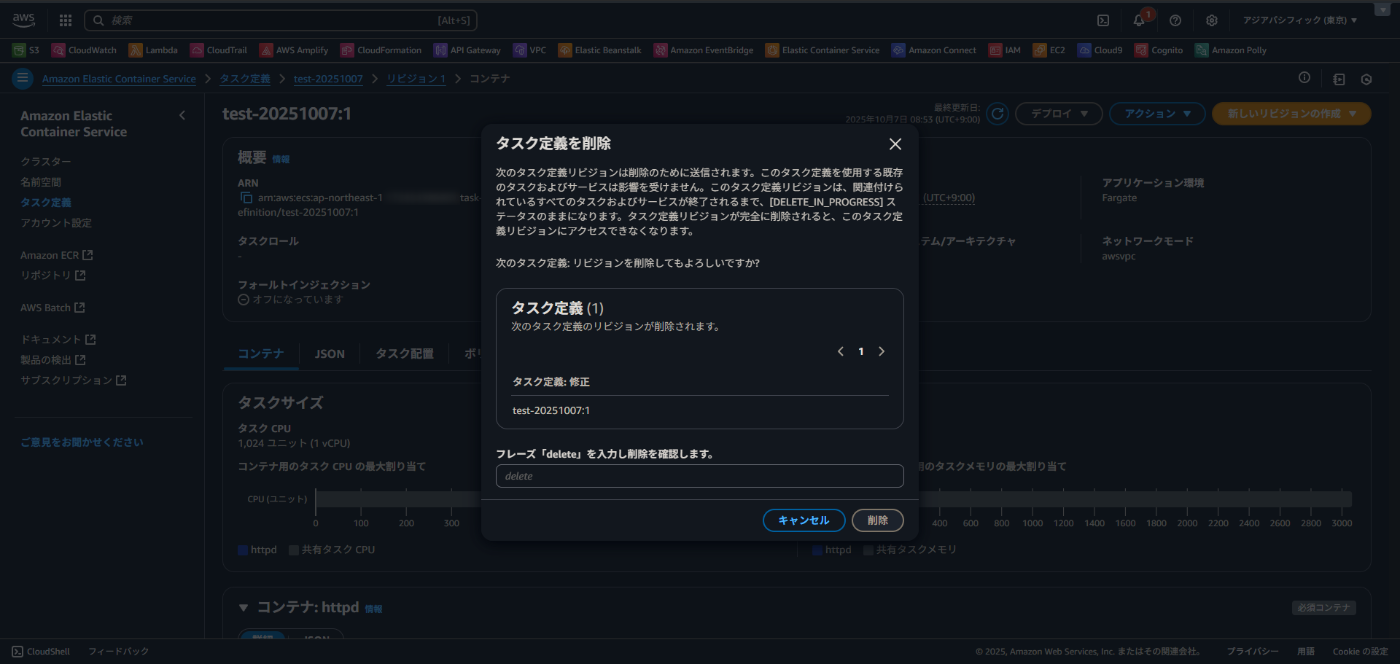Click the キャンセル button
The image size is (1400, 664).
804,520
